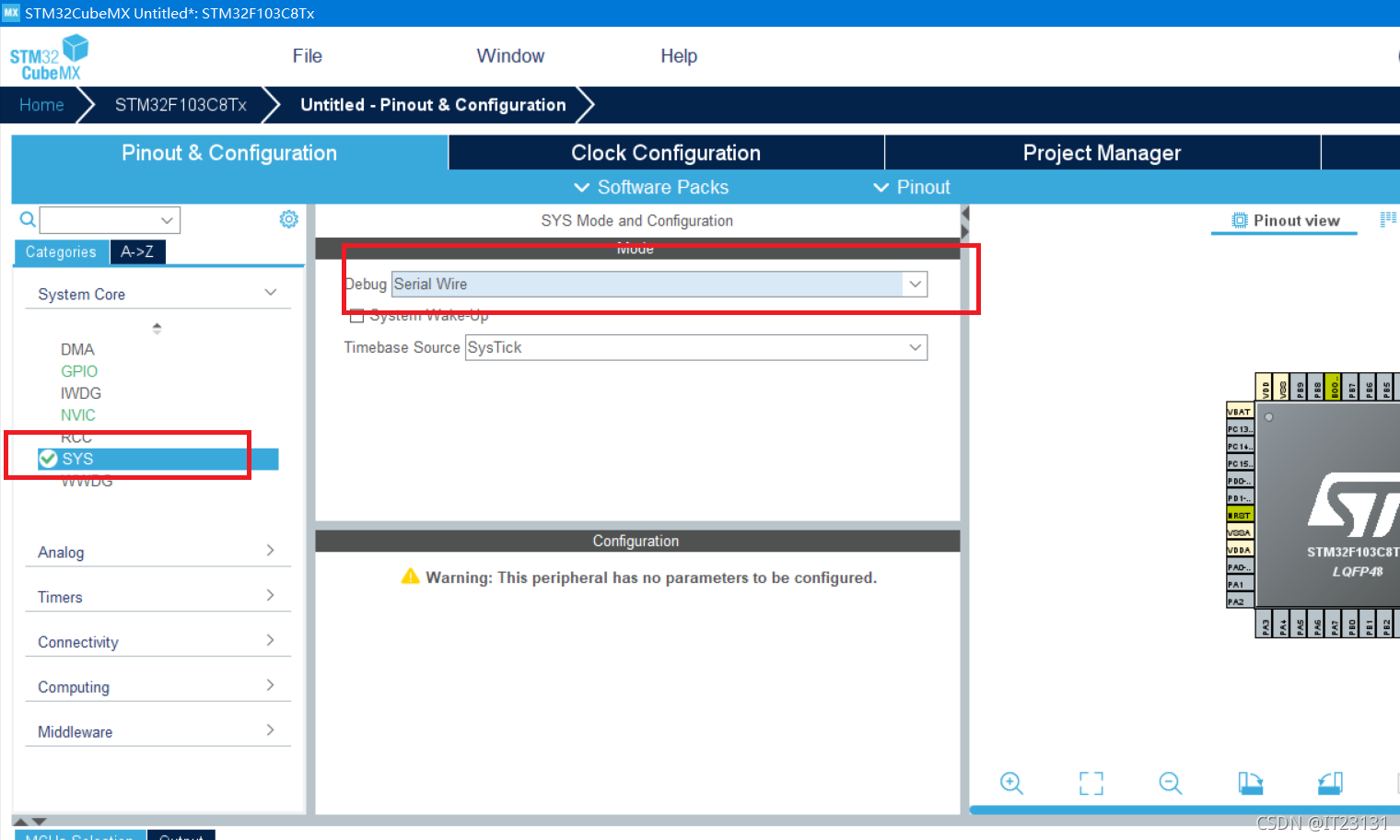Screen dimensions: 1400x840
Task: Click the PC14 pin on the chip
Action: click(x=1240, y=447)
